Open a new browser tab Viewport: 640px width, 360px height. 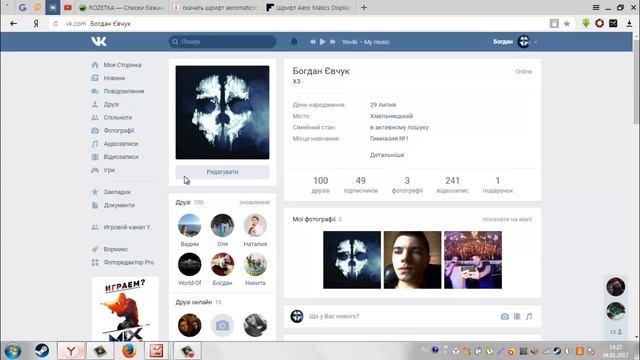click(364, 7)
